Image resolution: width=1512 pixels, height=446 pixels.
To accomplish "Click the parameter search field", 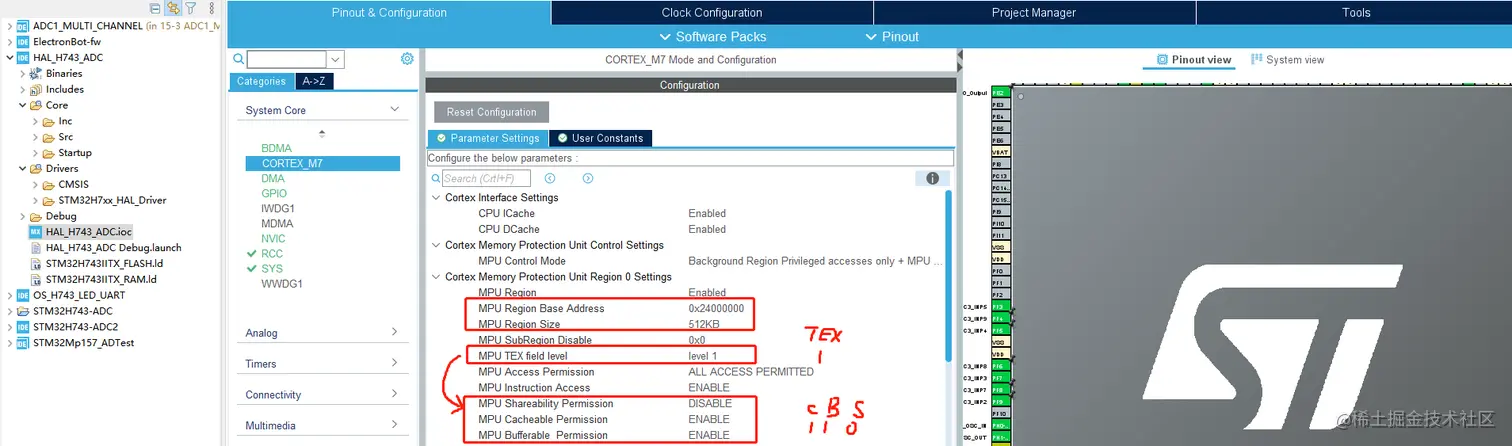I will click(487, 178).
